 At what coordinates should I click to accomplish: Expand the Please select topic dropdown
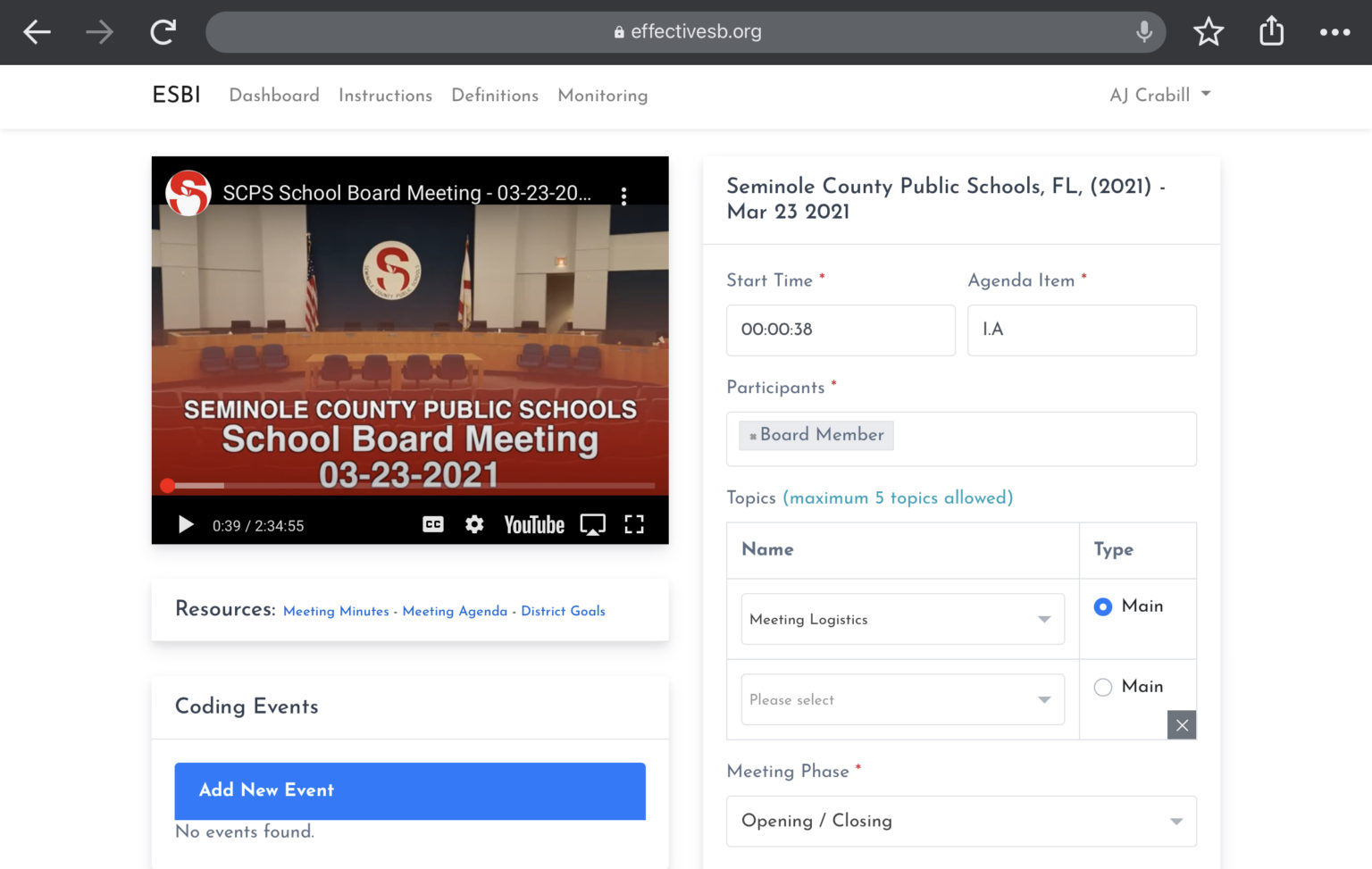[902, 699]
